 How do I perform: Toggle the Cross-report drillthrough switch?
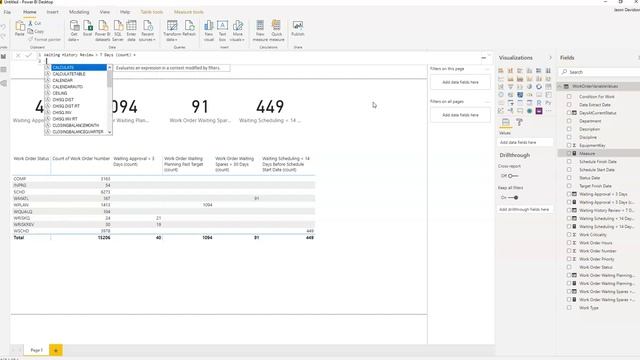(x=513, y=176)
